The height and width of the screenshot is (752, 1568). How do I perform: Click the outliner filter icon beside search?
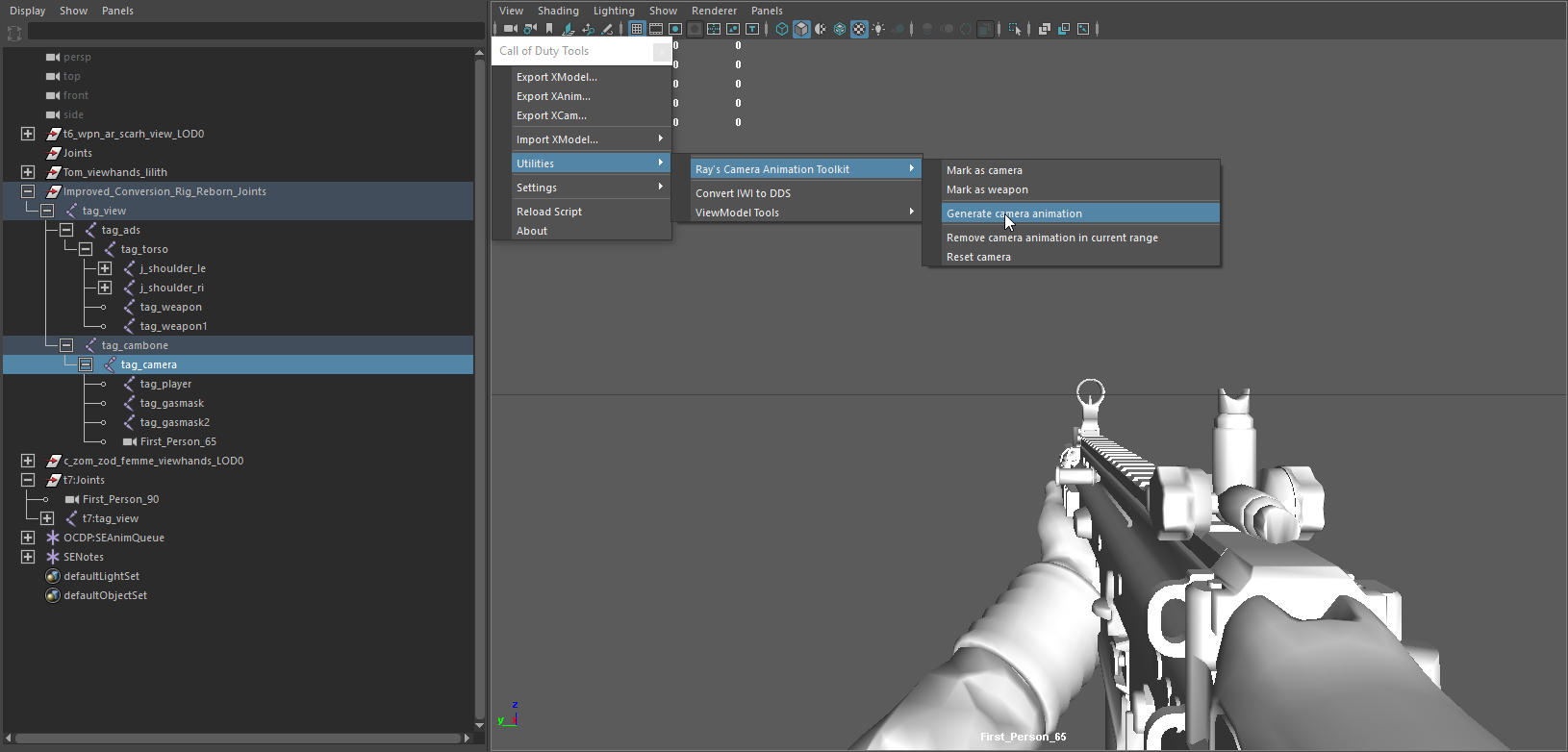(14, 33)
